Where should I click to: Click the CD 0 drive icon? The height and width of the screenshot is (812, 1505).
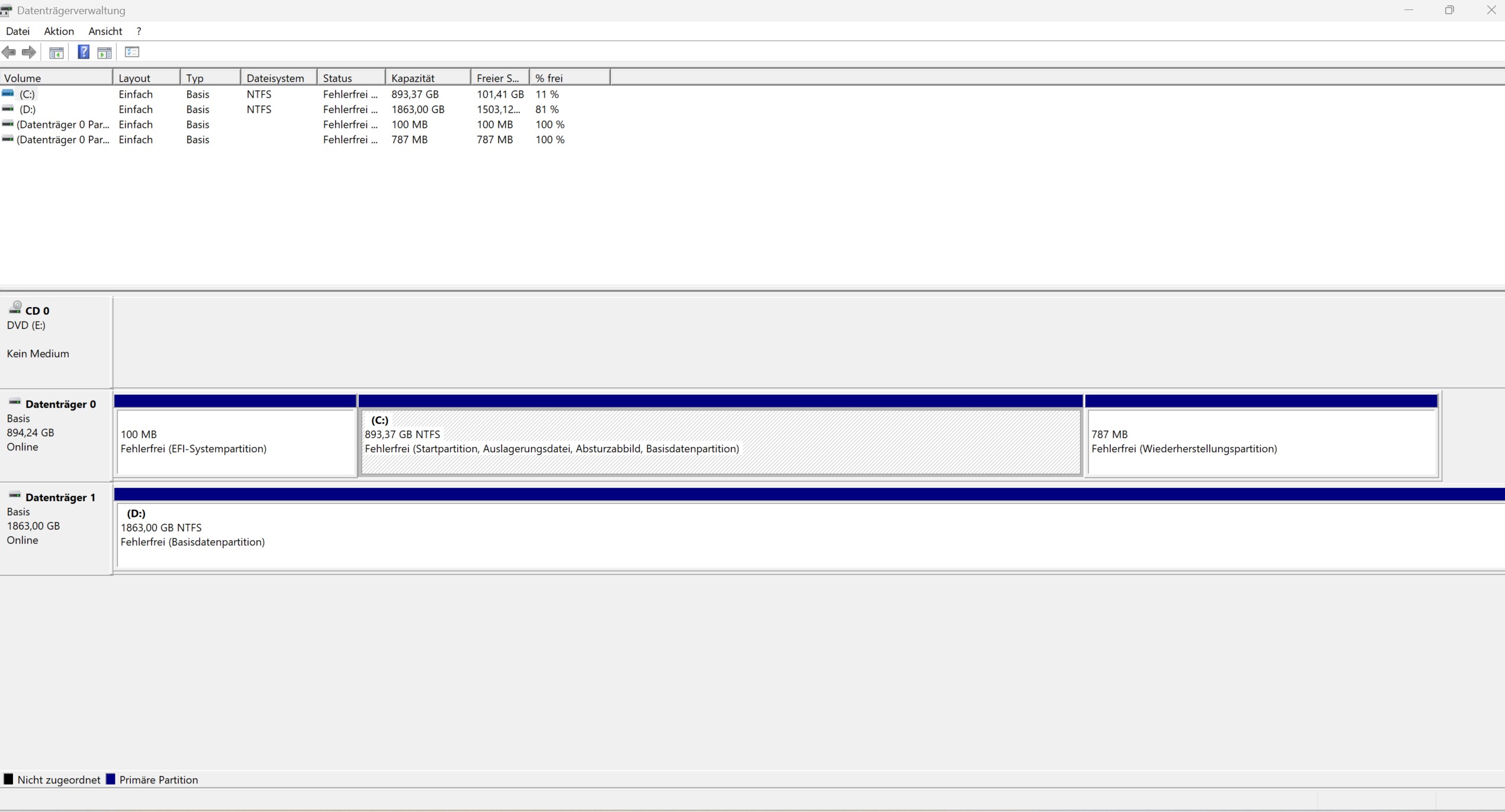15,308
